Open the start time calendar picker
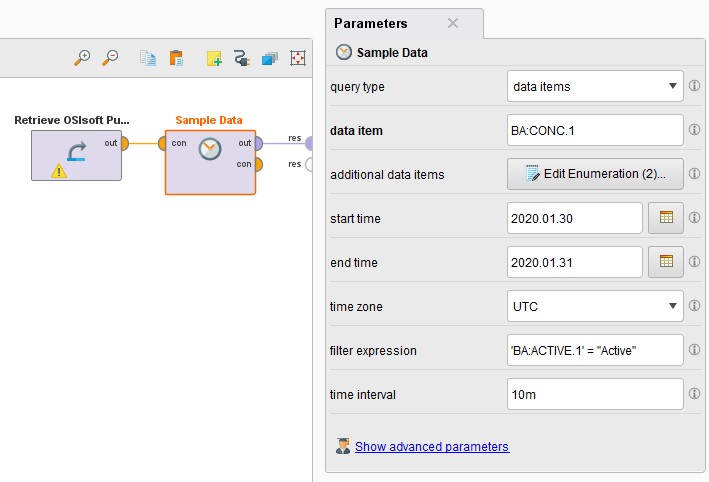The image size is (709, 482). pos(665,218)
